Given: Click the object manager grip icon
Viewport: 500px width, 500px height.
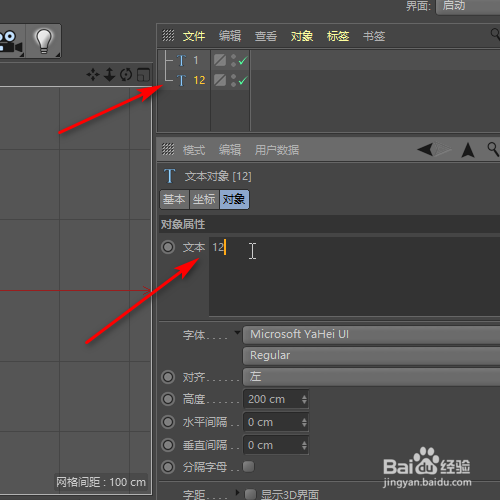Looking at the screenshot, I should coord(168,35).
